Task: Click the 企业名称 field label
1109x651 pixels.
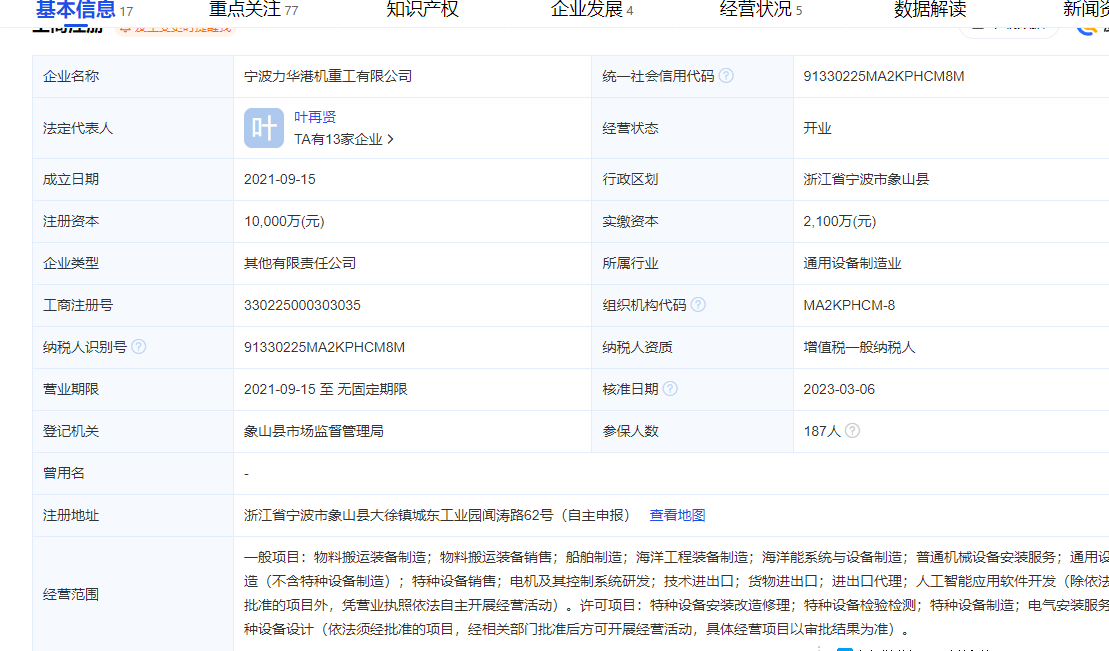Action: click(71, 76)
